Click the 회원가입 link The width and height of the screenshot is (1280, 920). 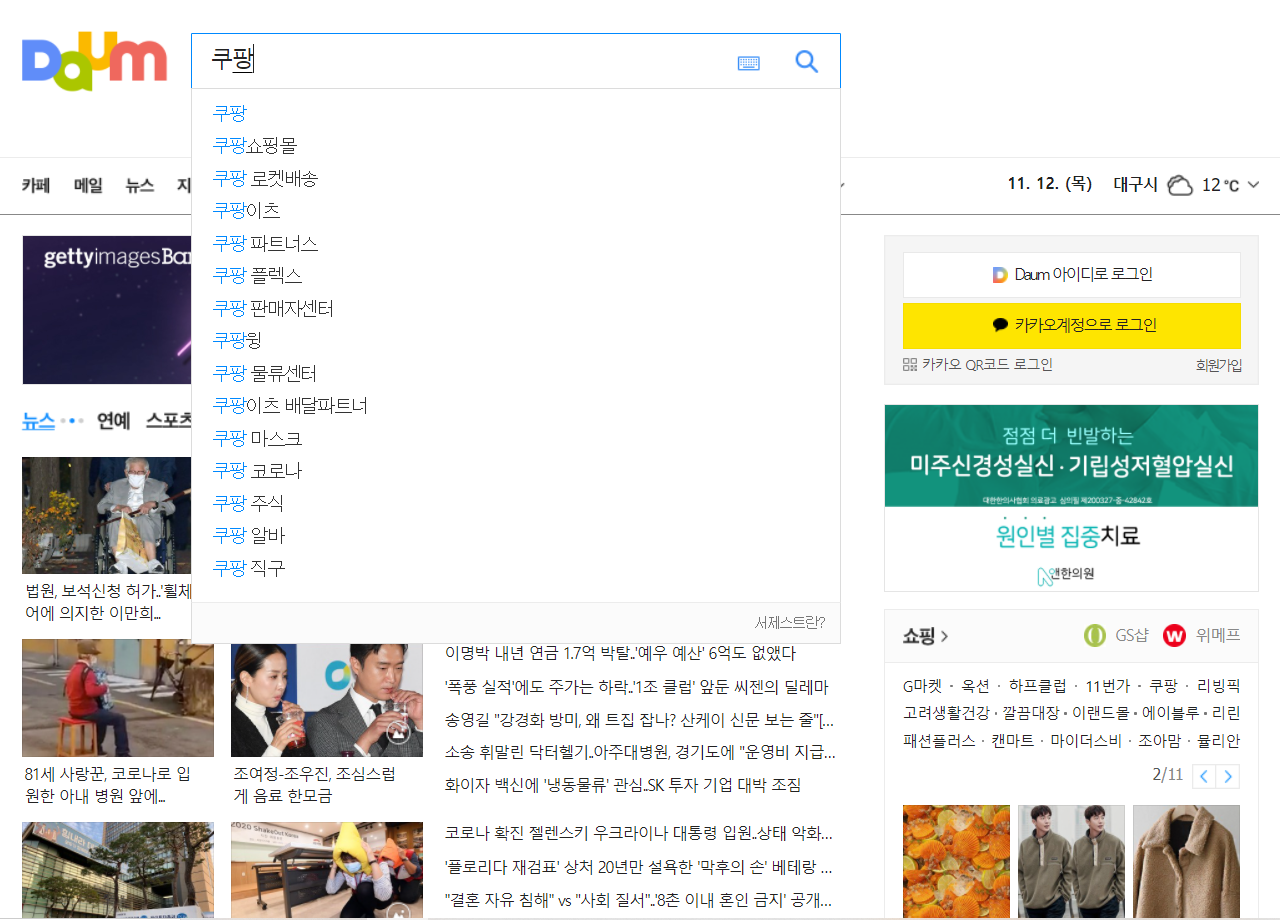[x=1219, y=365]
